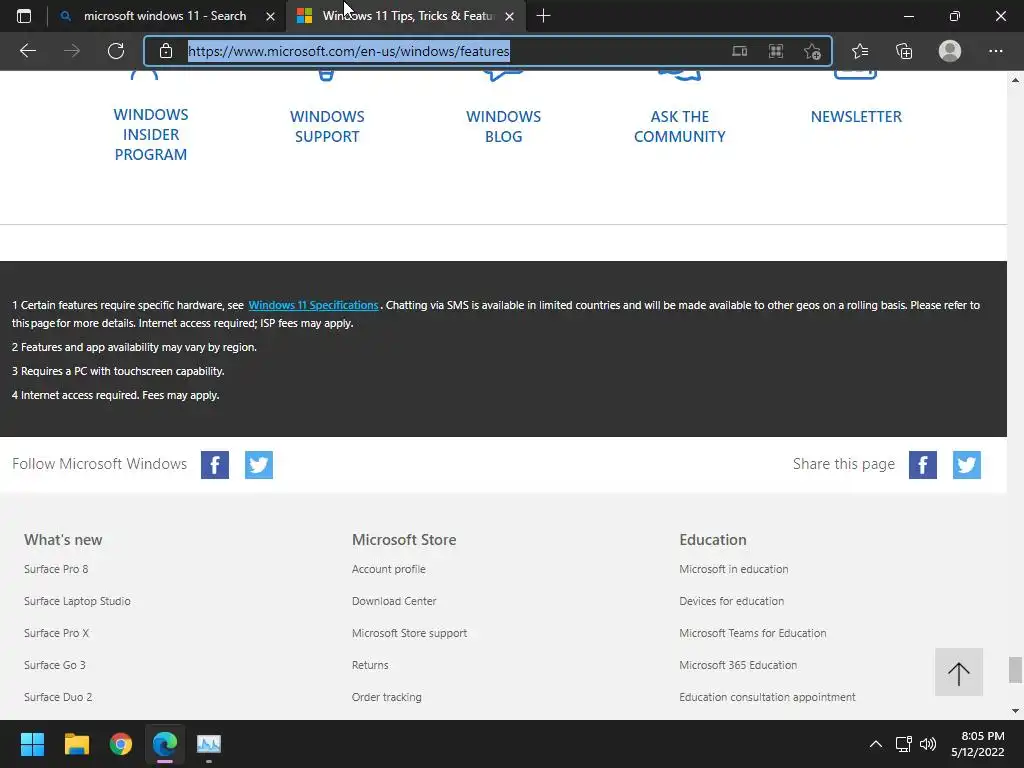
Task: Open the Windows 11 Specifications link
Action: tap(313, 305)
